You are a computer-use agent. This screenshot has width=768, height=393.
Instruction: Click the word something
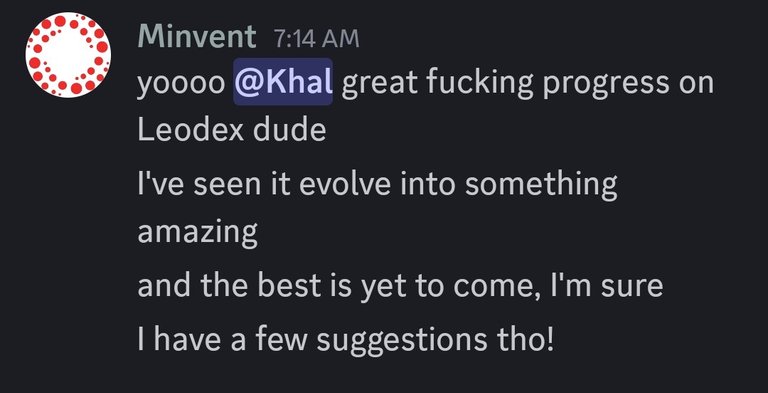541,186
